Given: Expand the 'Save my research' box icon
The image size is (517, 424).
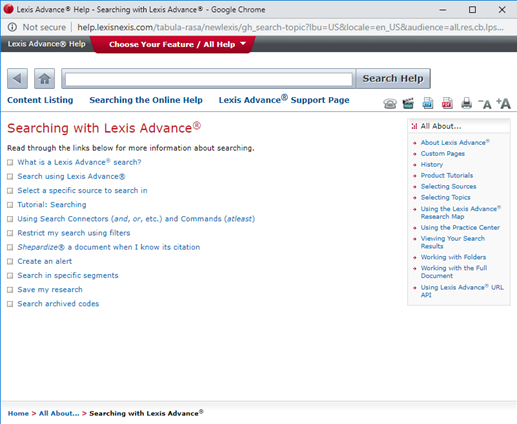Looking at the screenshot, I should [10, 290].
